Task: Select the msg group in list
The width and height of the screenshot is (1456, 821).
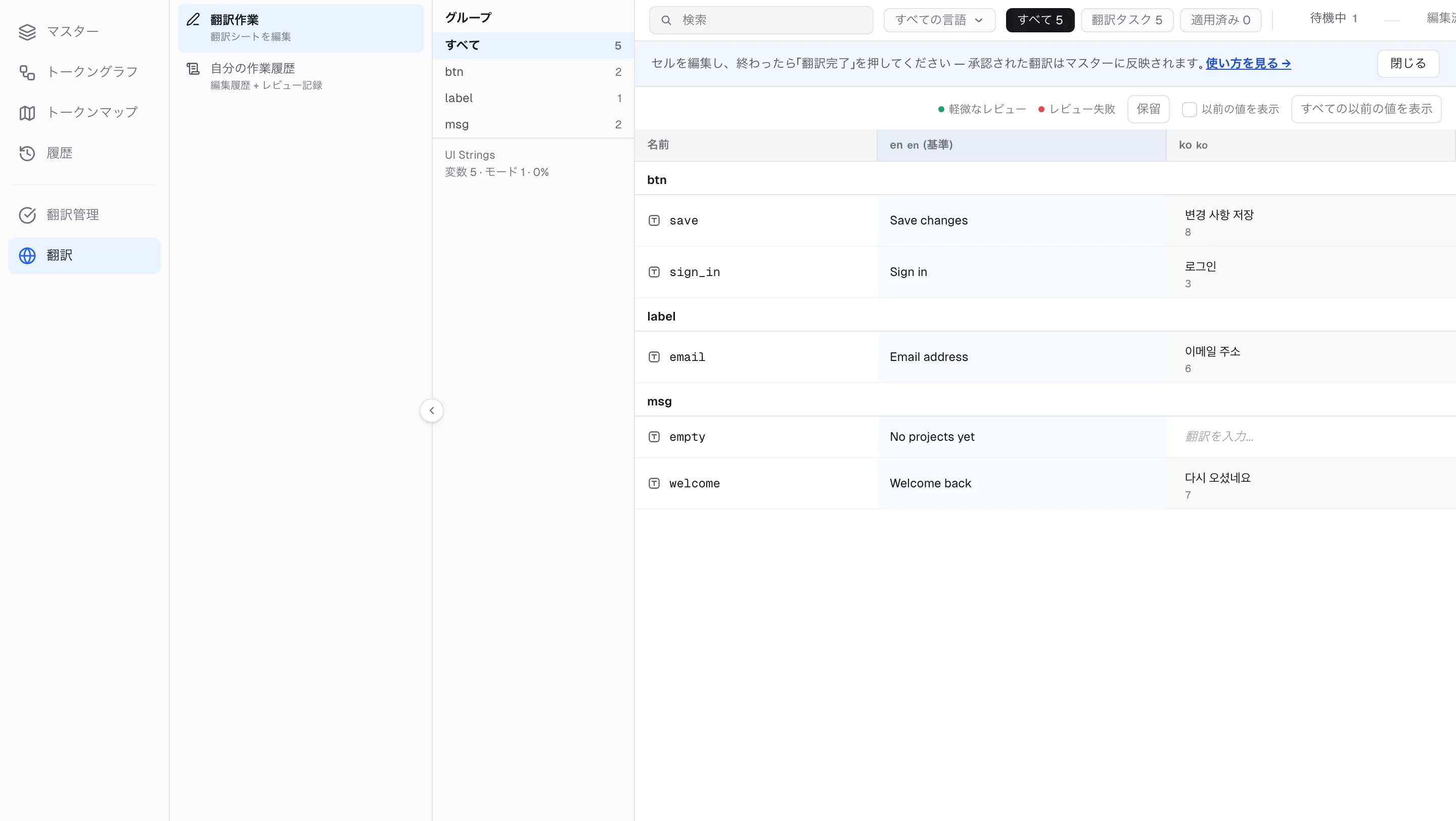Action: coord(532,124)
